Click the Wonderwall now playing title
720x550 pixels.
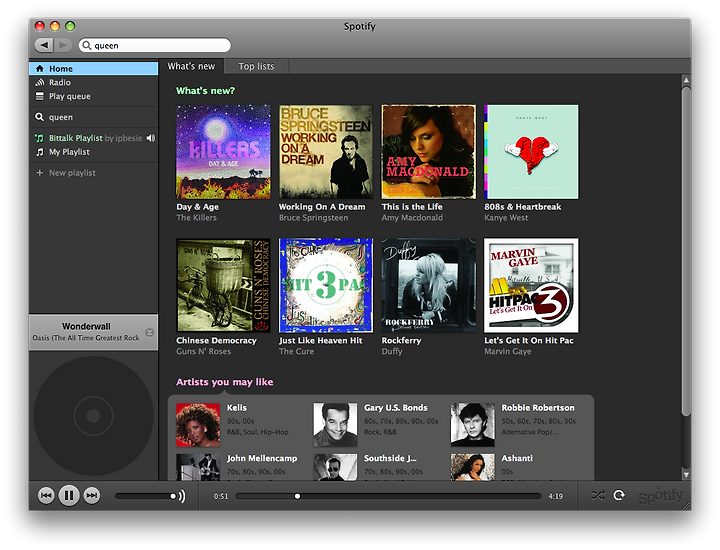tap(86, 326)
